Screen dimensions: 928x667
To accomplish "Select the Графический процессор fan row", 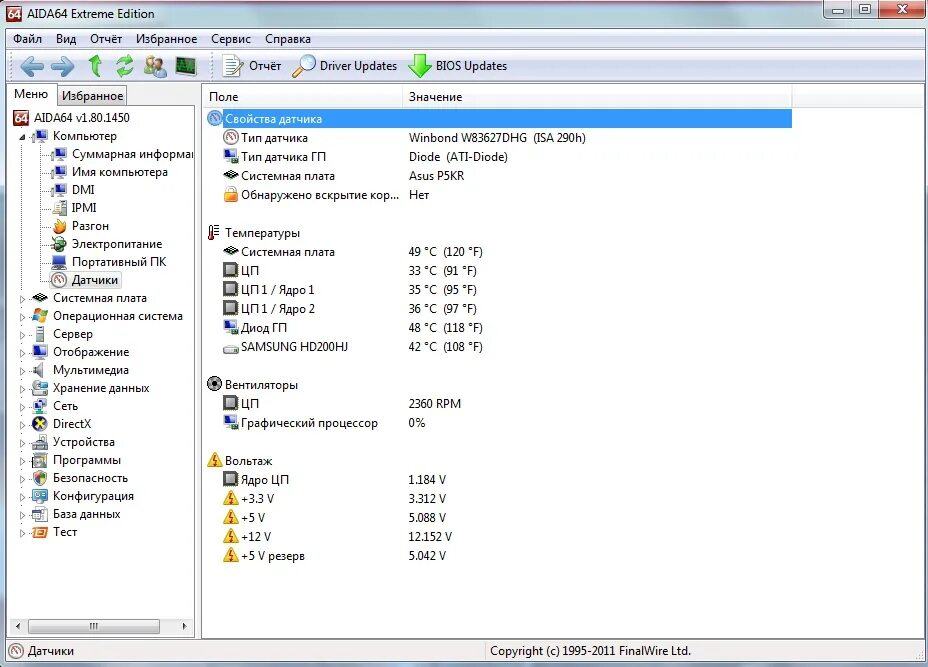I will (498, 423).
